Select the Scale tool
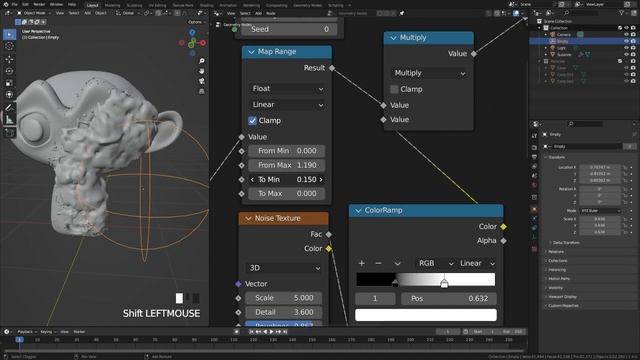The height and width of the screenshot is (360, 640). coord(9,83)
